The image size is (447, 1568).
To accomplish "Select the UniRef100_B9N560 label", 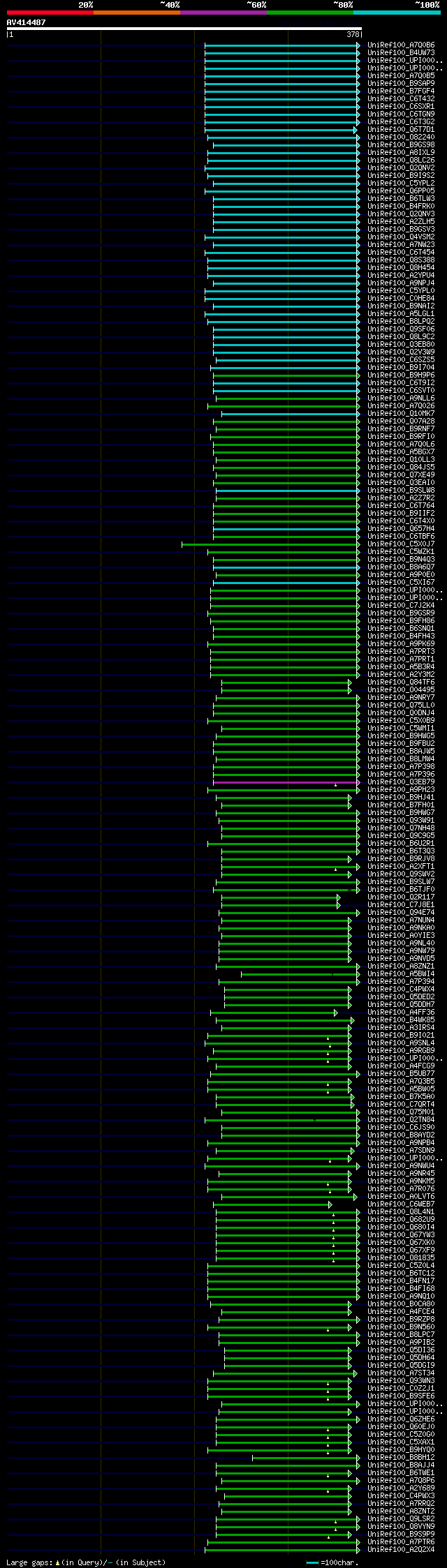I will (x=401, y=1327).
